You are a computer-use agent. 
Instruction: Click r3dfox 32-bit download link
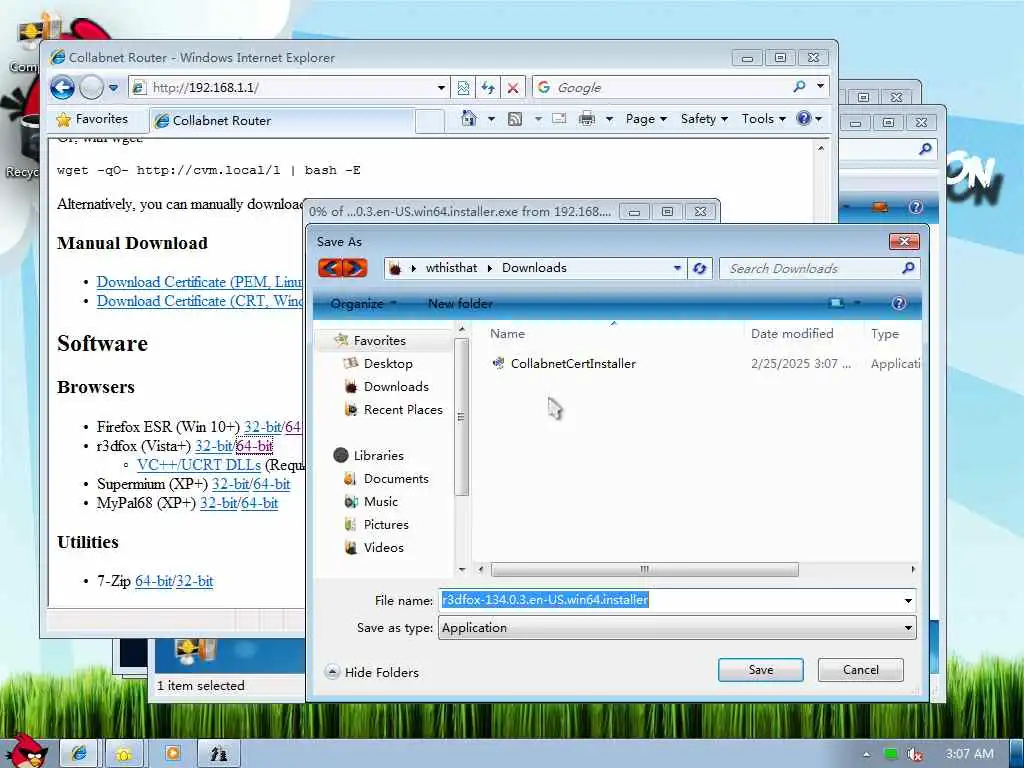214,446
